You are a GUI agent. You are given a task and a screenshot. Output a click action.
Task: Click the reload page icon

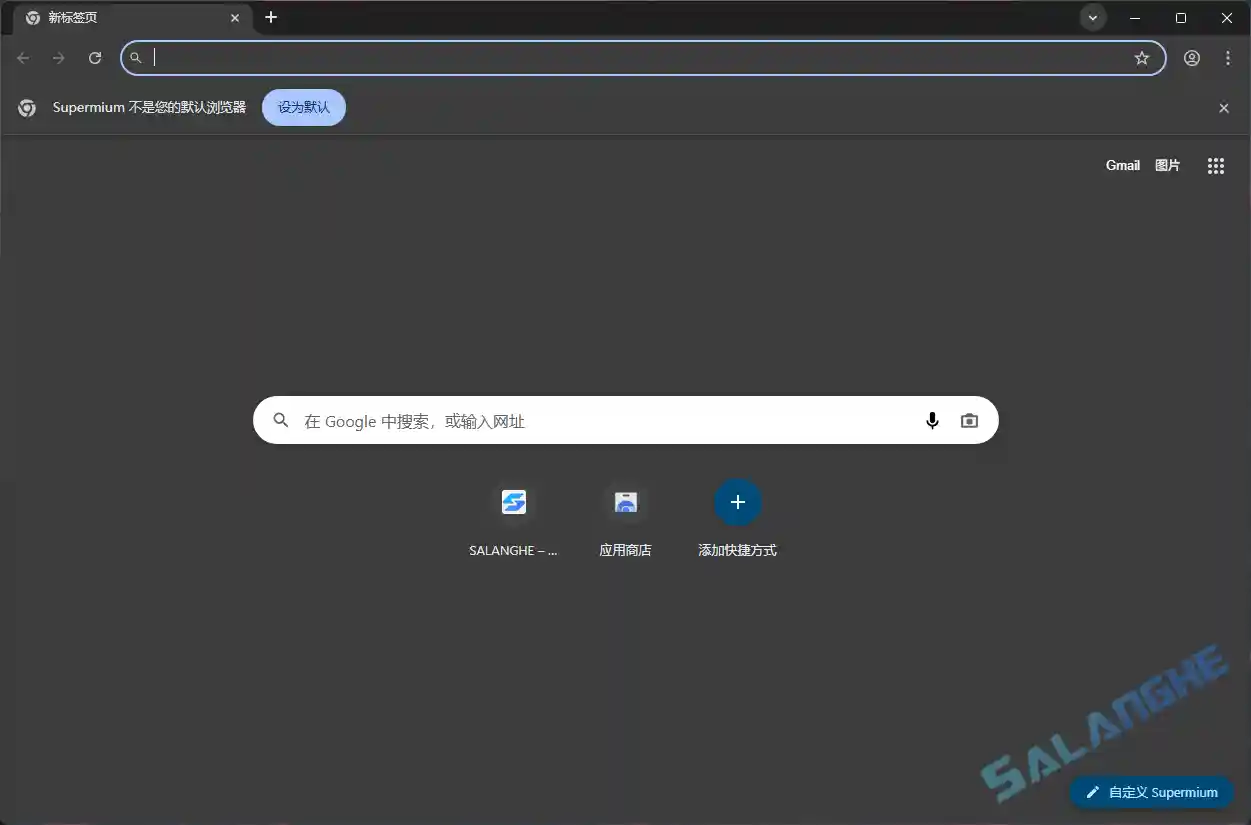[x=95, y=58]
